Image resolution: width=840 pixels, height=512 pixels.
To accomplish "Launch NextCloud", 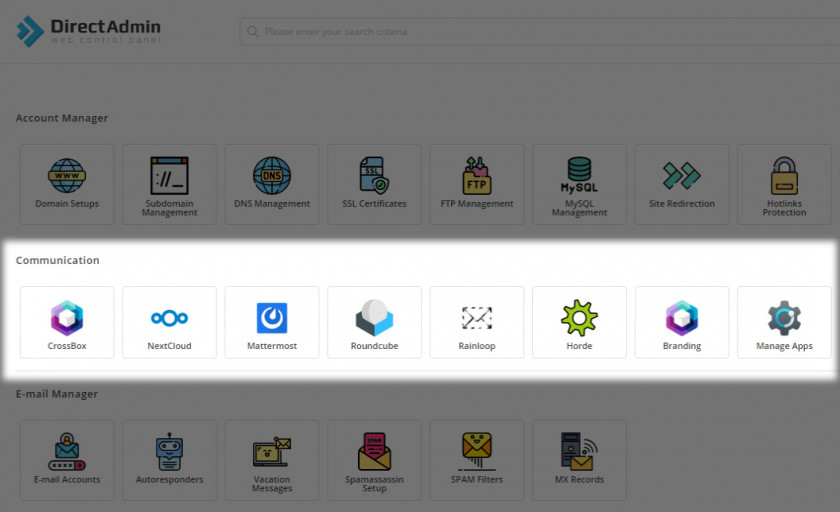I will 169,322.
